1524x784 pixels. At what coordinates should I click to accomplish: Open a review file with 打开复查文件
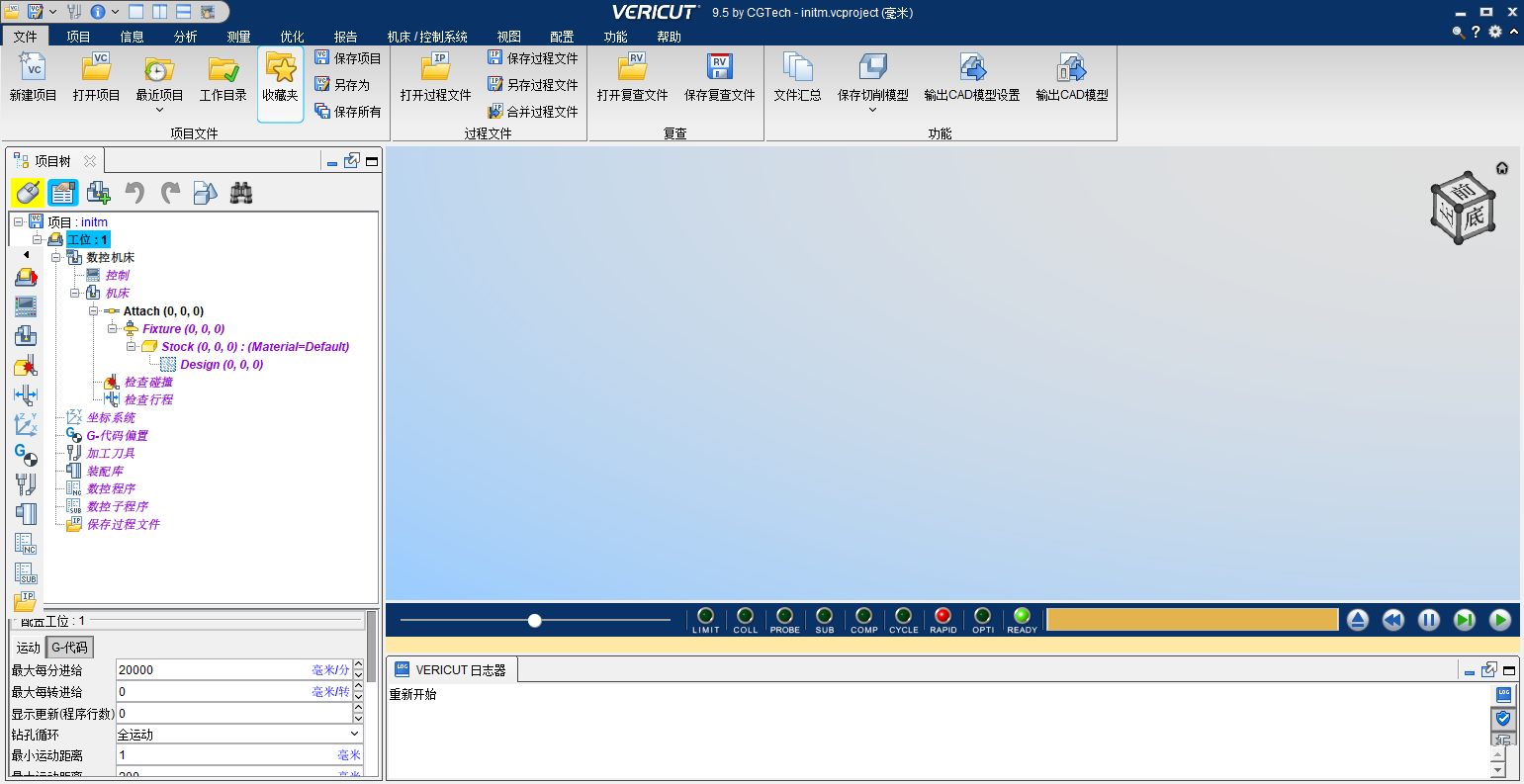(633, 77)
